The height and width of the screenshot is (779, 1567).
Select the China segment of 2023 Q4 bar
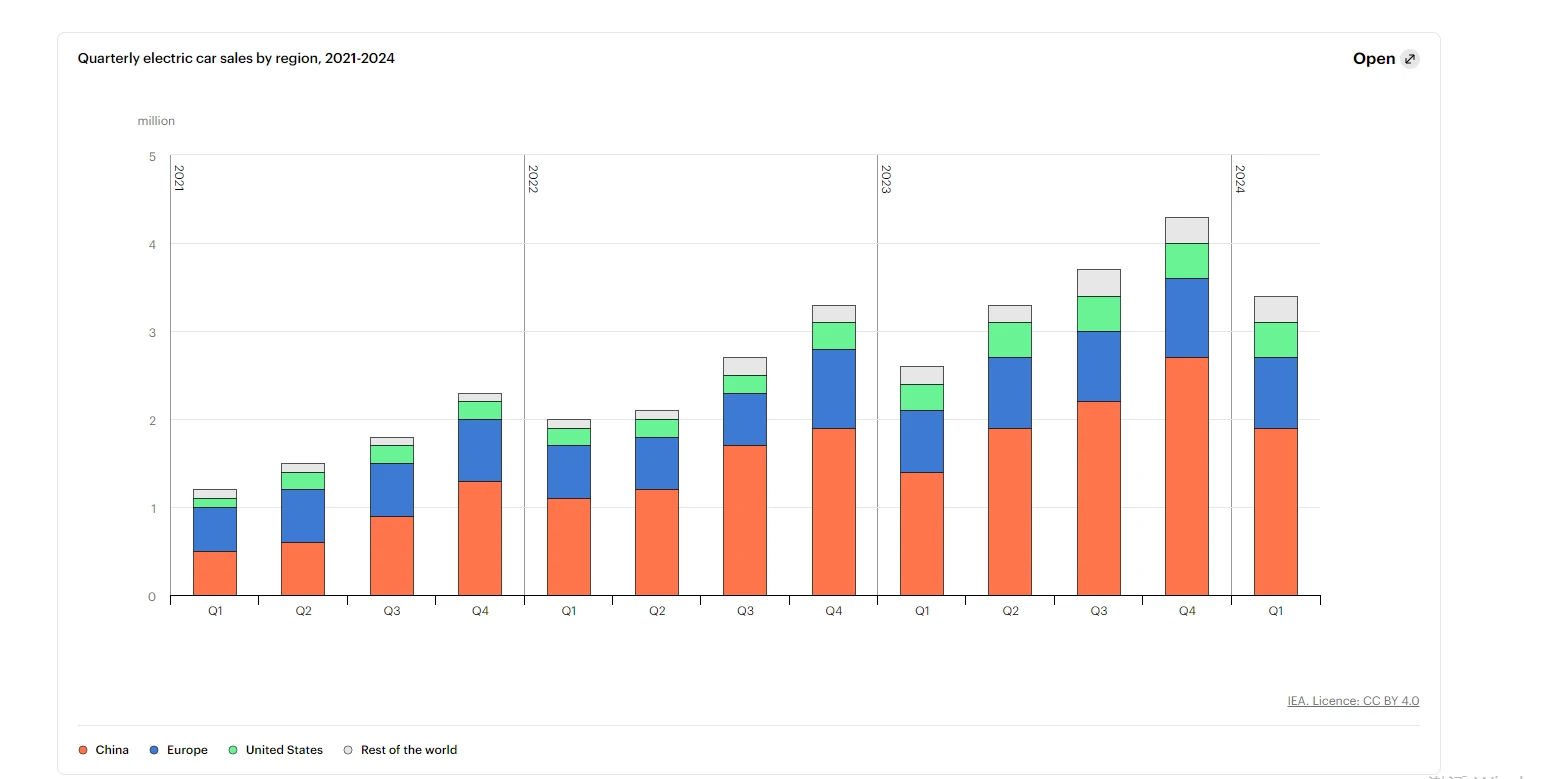(1187, 477)
